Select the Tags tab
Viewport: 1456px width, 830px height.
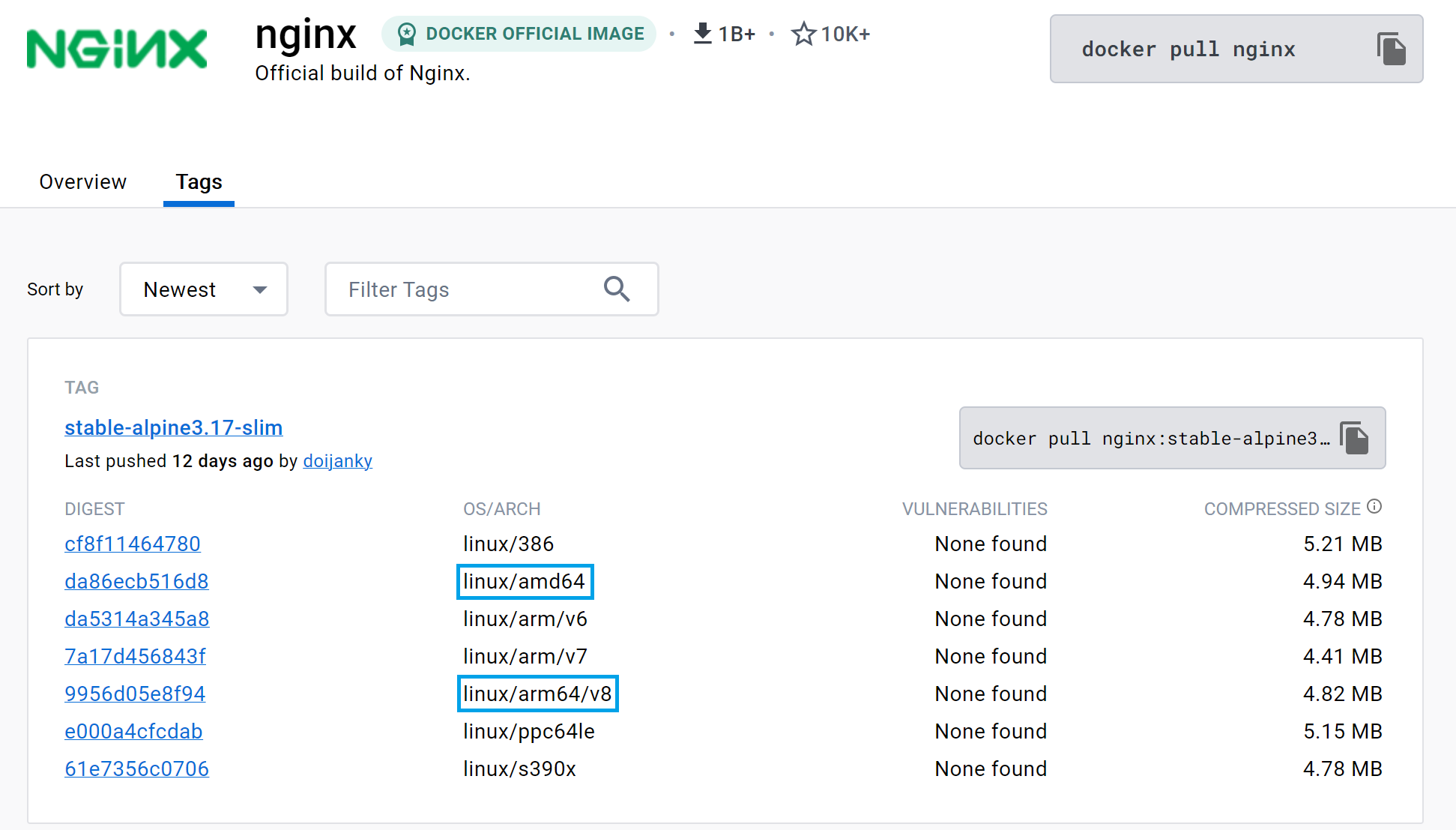tap(199, 182)
